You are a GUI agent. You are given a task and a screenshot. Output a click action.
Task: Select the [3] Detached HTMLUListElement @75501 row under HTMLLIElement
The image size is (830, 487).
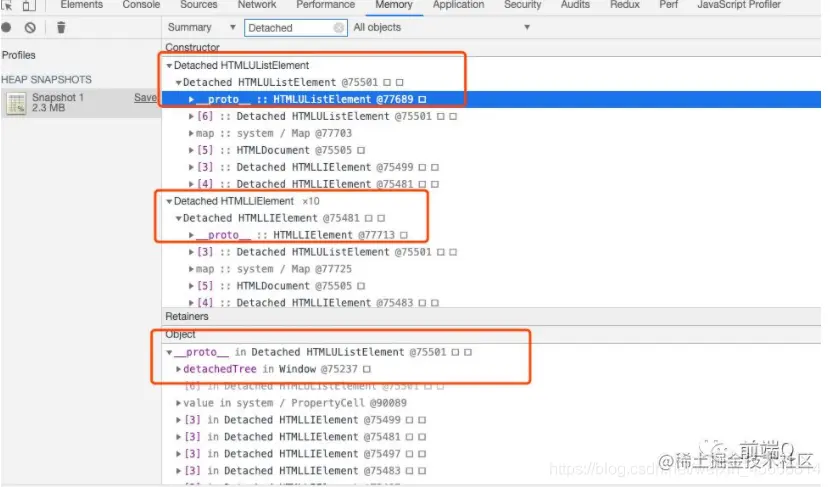tap(491, 252)
